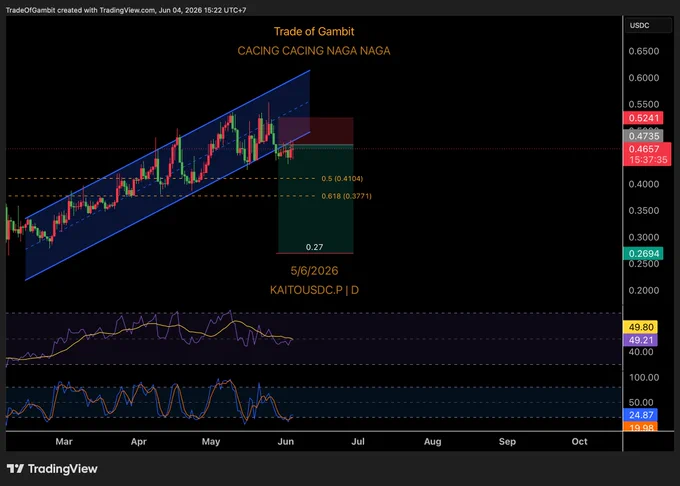Click the Apr label on the time axis
This screenshot has height=486, width=680.
[138, 441]
